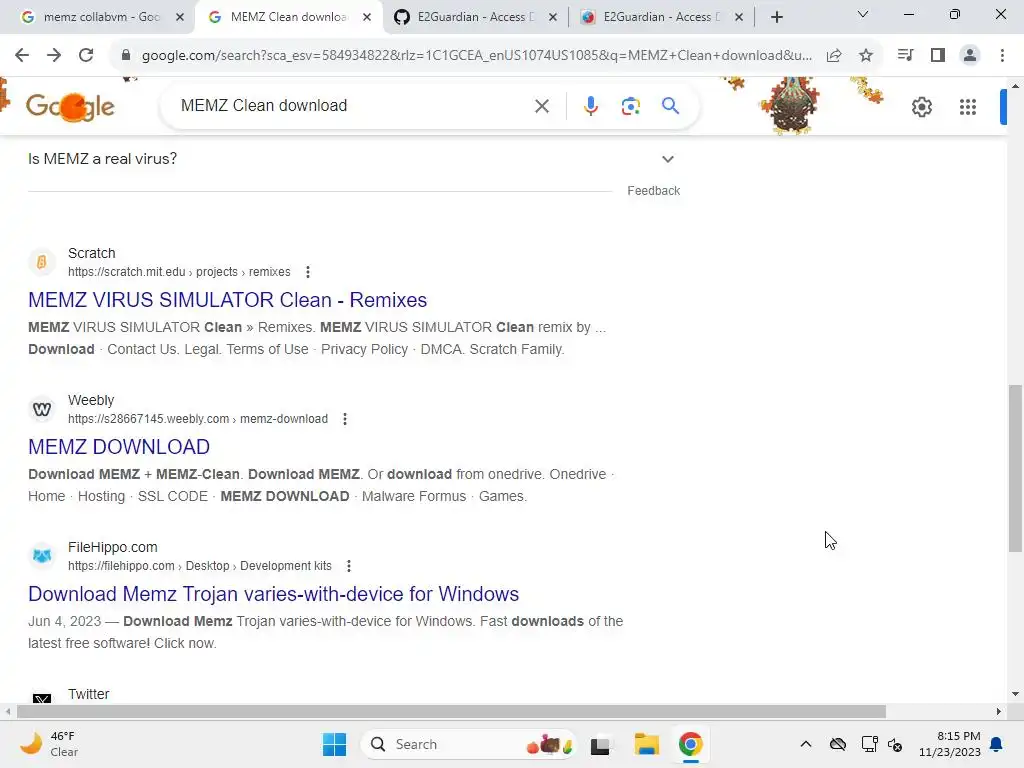Click the Google doodle logo

coord(71,106)
